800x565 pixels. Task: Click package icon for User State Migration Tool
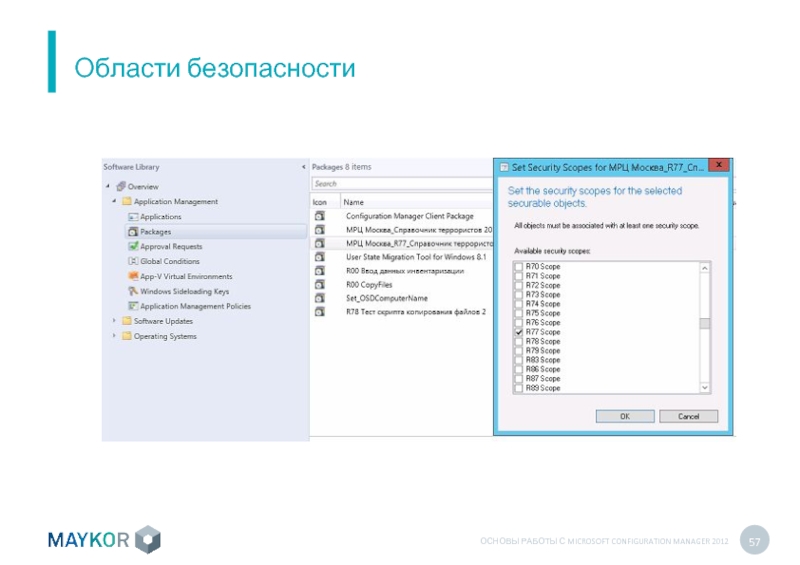coord(320,257)
